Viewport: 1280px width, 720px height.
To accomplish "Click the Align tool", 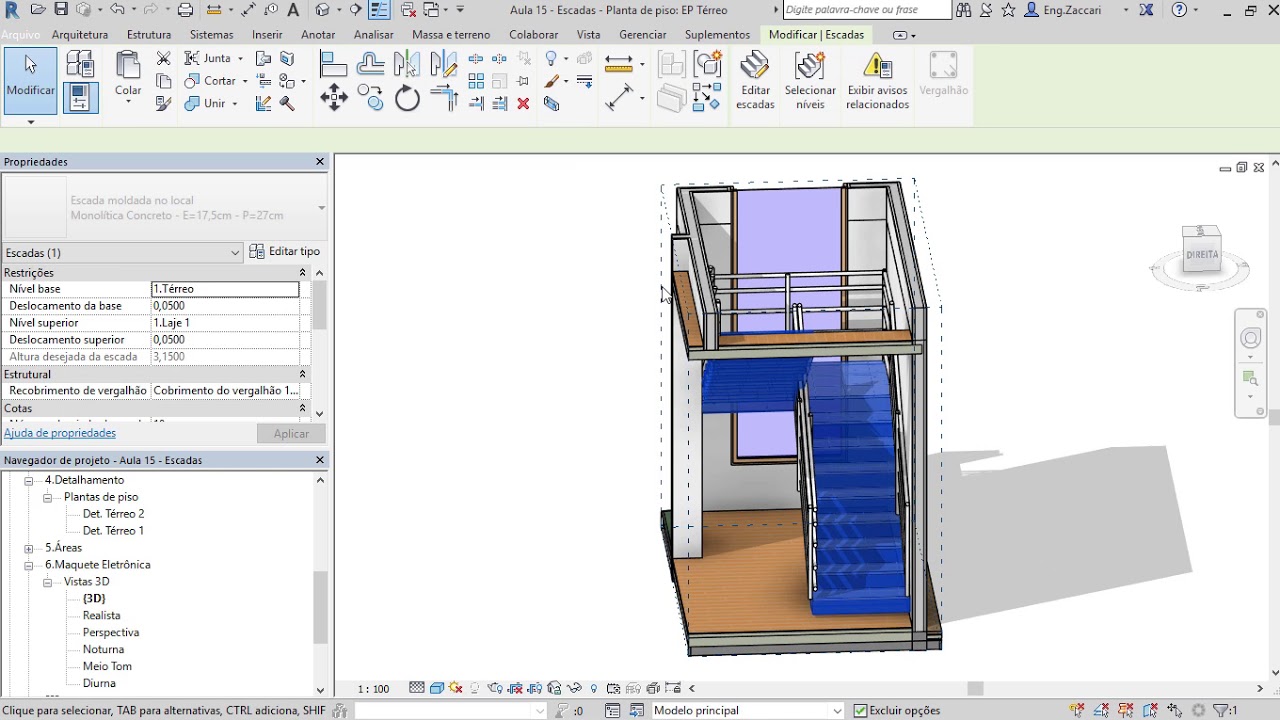I will [x=333, y=64].
